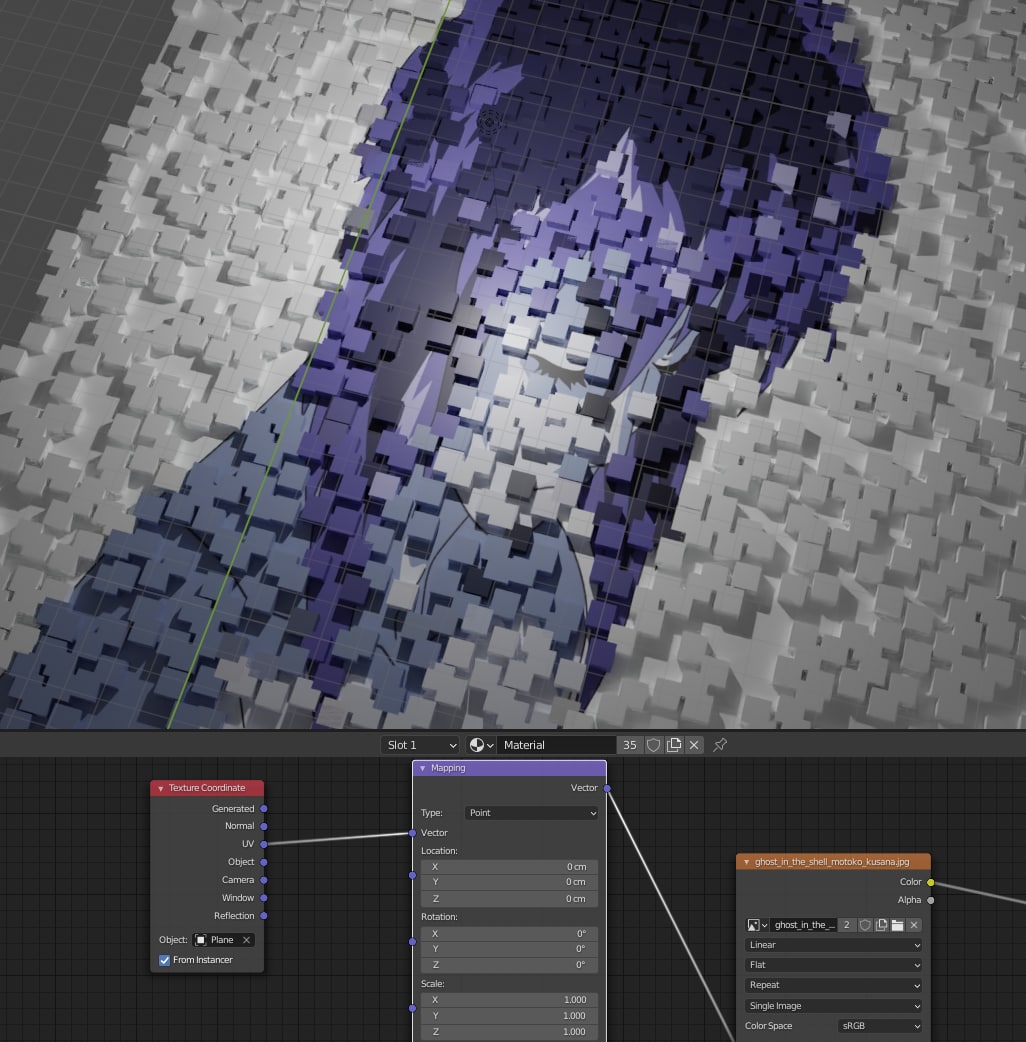Select the ghost_in_the_shell_motoko_kusana.jpg node header

(x=833, y=862)
